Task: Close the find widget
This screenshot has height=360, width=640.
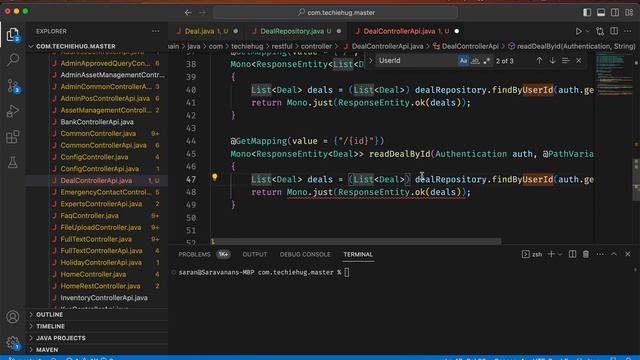Action: pos(578,60)
